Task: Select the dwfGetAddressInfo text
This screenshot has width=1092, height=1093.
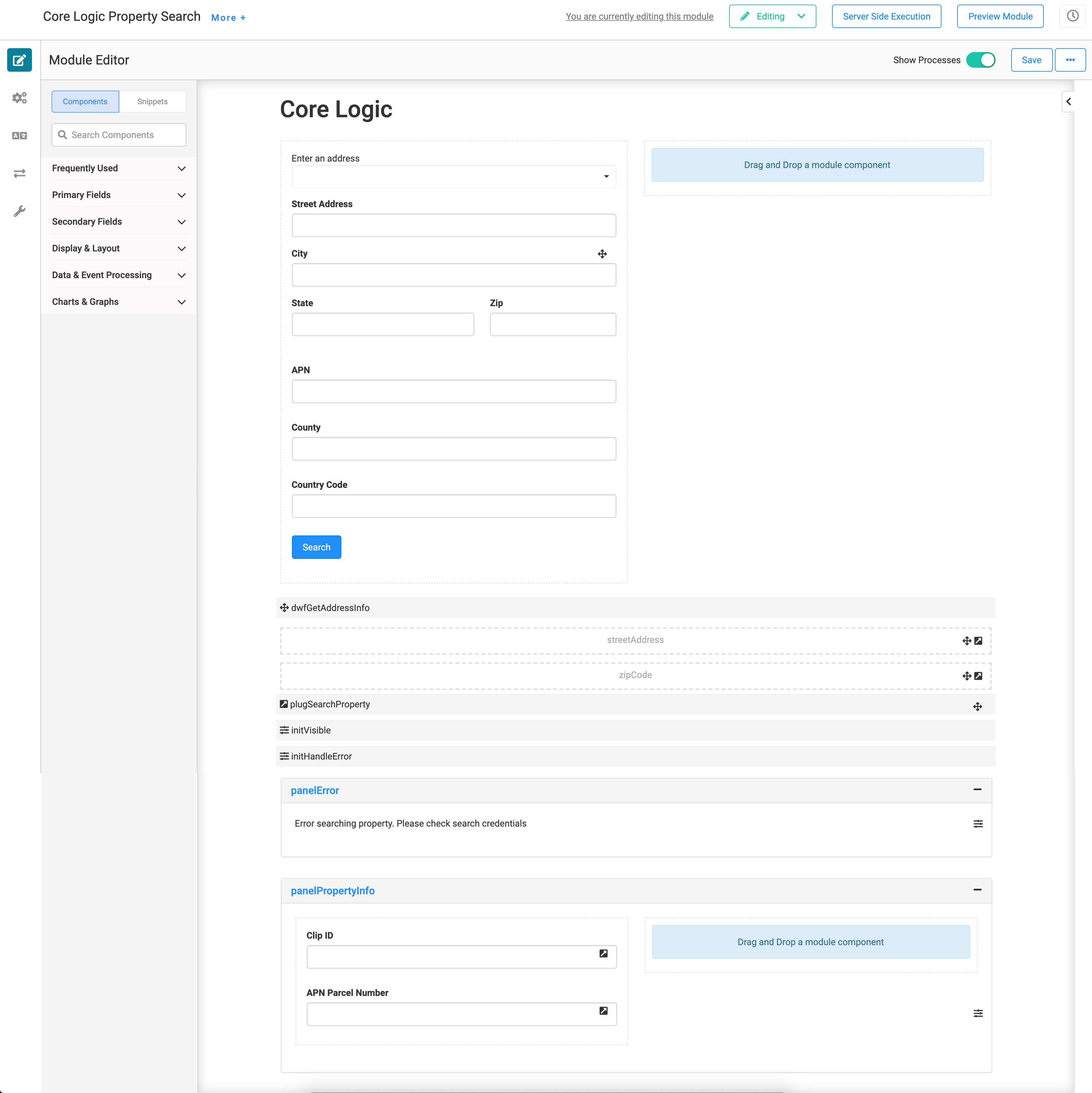Action: tap(330, 608)
